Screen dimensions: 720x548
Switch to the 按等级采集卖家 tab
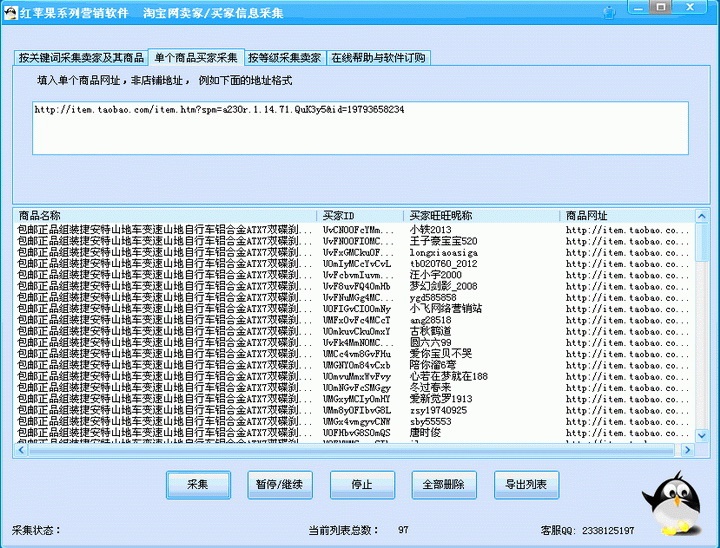tap(285, 57)
